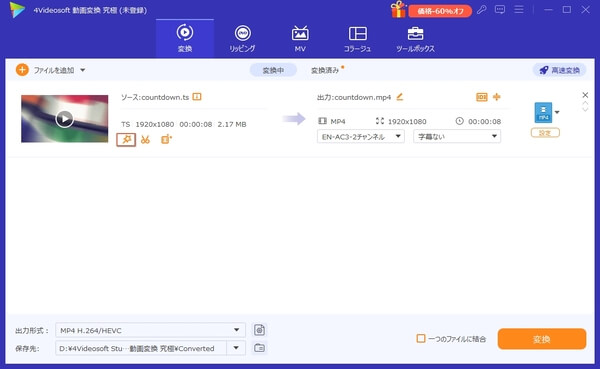Viewport: 600px width, 369px height.
Task: Open EN-AC3-2 channel audio dropdown
Action: (361, 137)
